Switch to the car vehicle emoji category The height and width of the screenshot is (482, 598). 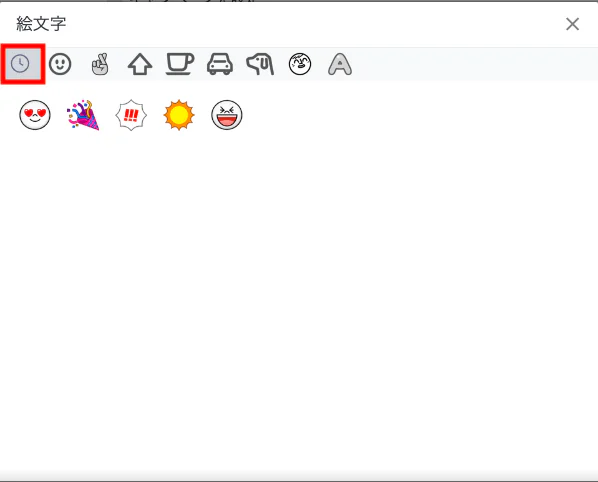[x=220, y=64]
